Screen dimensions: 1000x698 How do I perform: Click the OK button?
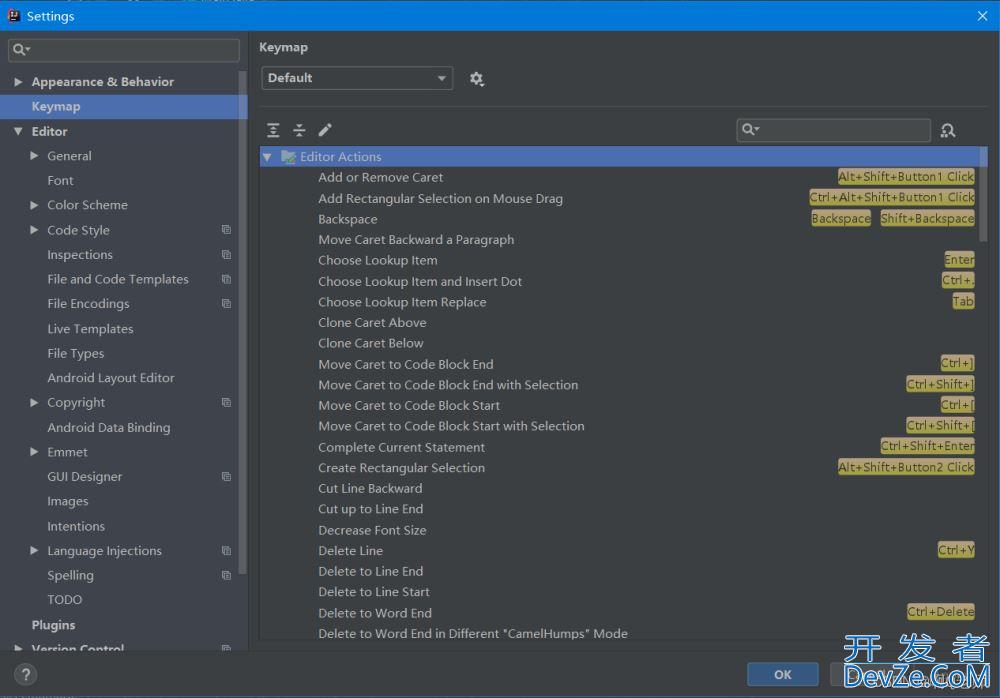pyautogui.click(x=783, y=674)
